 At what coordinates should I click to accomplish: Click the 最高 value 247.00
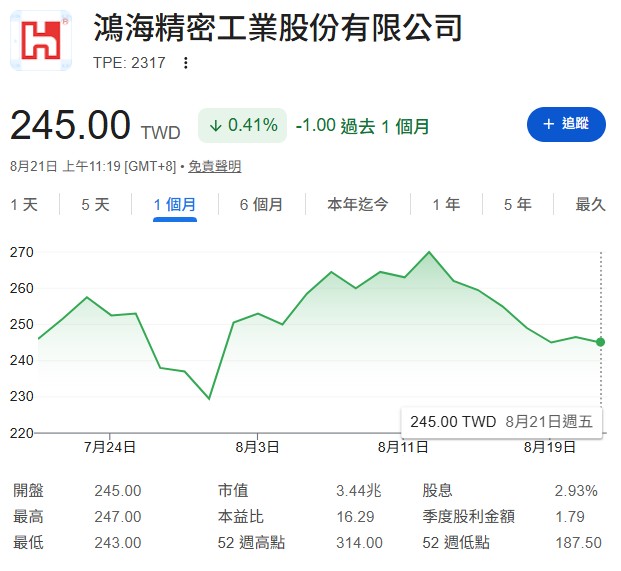click(x=118, y=517)
